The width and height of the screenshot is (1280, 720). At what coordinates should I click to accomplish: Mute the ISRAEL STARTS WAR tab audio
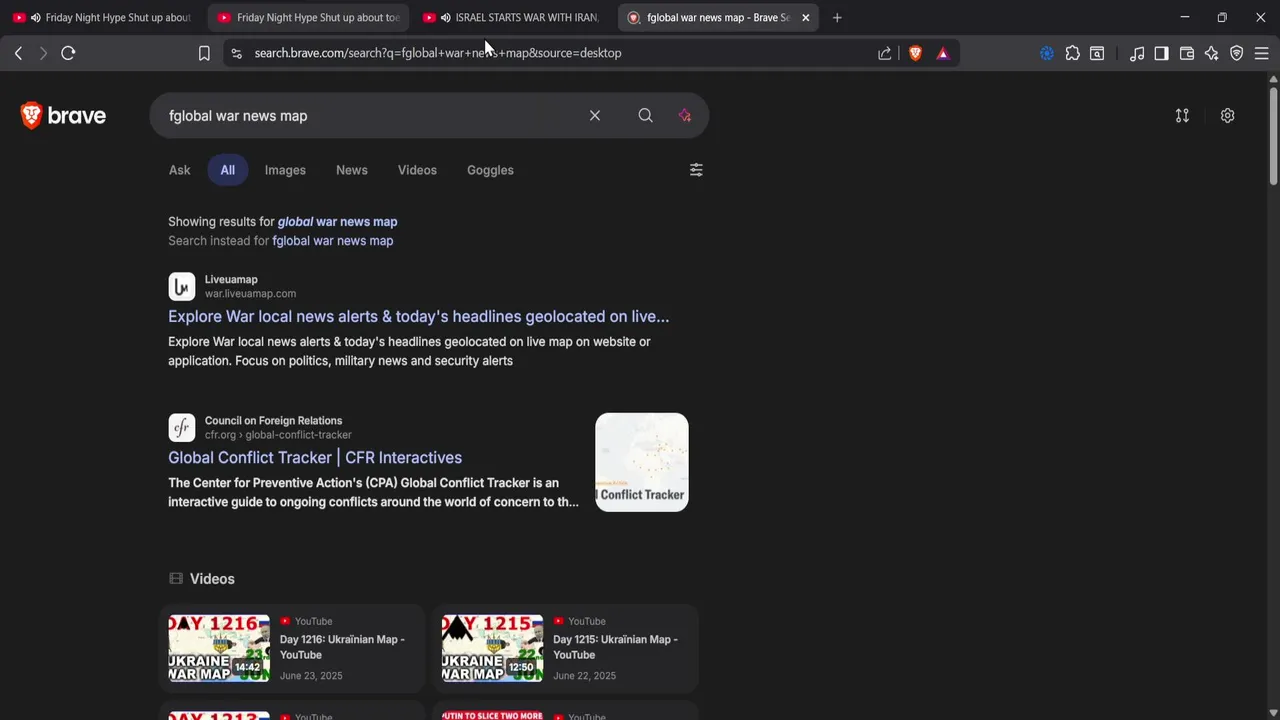[445, 18]
